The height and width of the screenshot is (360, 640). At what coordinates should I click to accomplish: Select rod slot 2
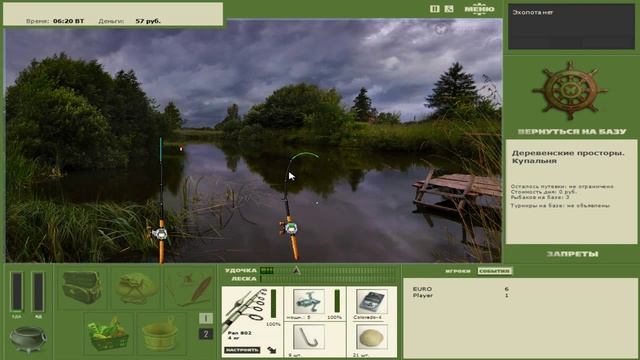tap(206, 334)
